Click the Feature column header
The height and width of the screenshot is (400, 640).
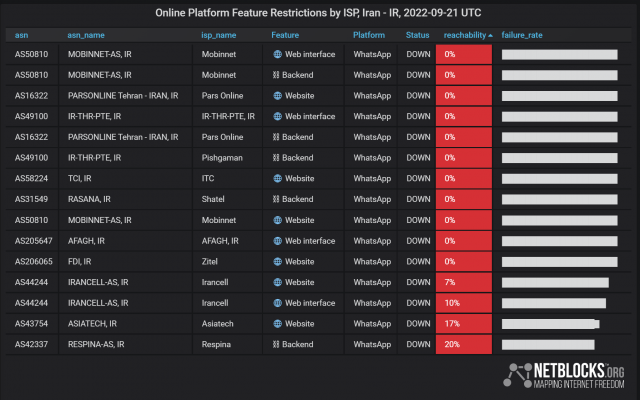click(285, 35)
